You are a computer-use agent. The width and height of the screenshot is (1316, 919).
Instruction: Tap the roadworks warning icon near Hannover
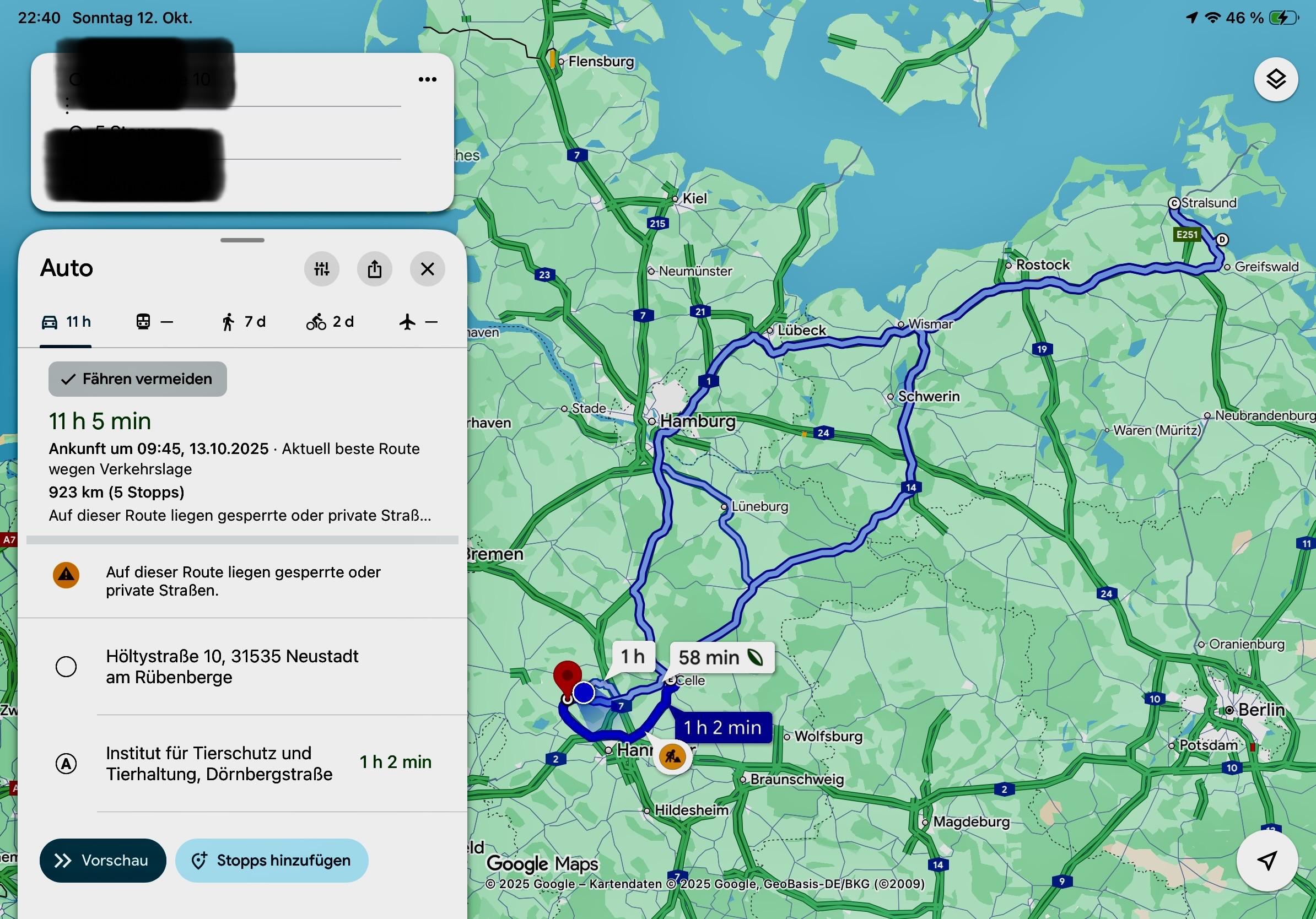pyautogui.click(x=672, y=757)
